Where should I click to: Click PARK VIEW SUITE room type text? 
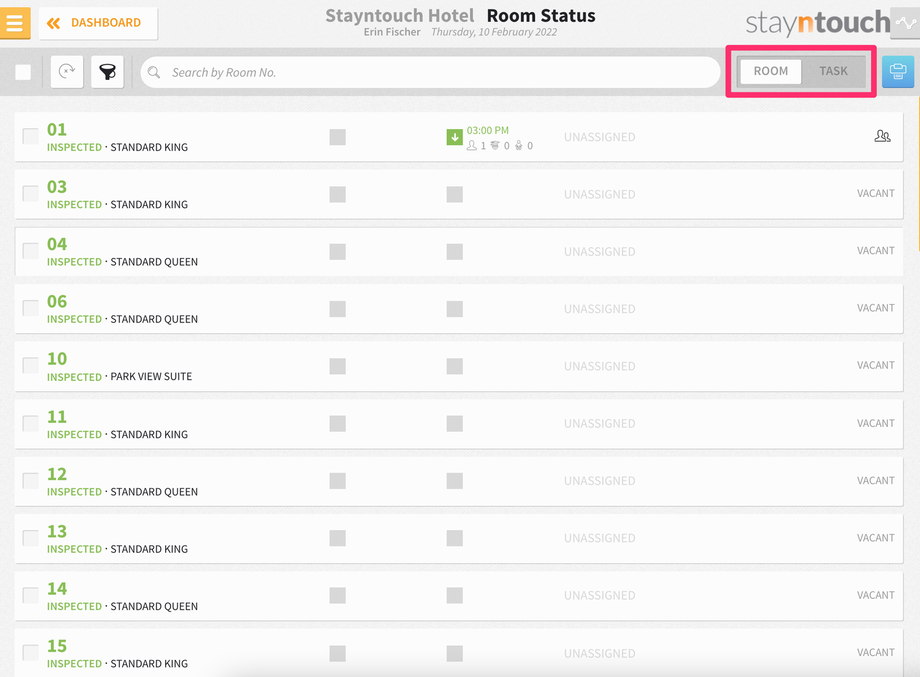(x=151, y=377)
